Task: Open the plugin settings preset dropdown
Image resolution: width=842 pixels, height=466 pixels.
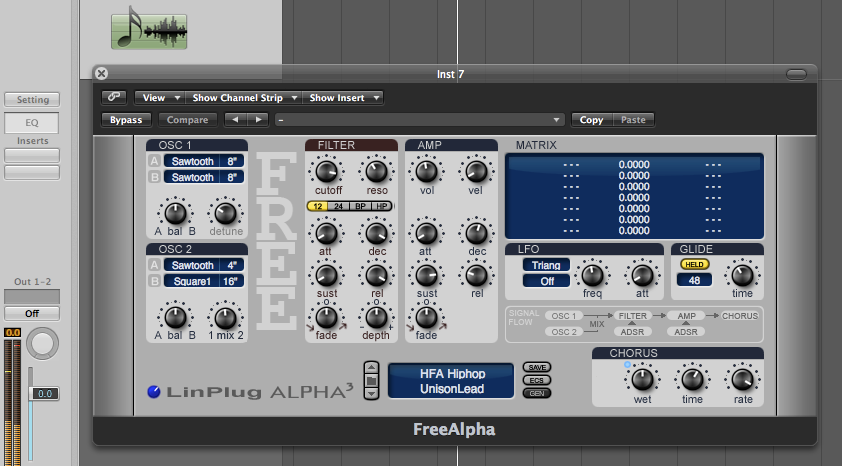Action: (x=419, y=120)
